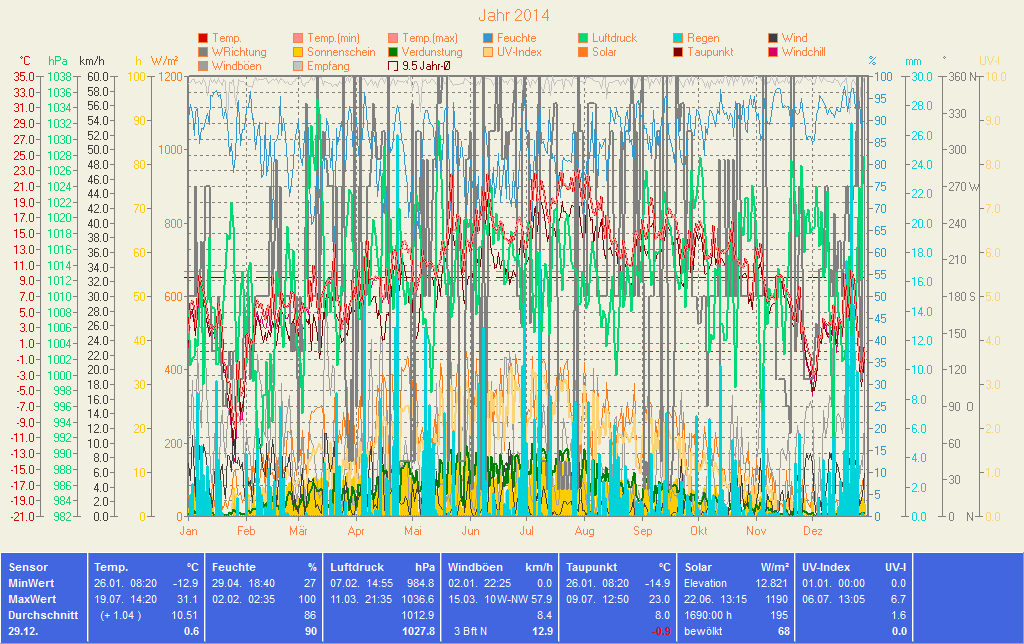Select the WRichtung legend square
Screen dimensions: 1024x644
(x=203, y=52)
